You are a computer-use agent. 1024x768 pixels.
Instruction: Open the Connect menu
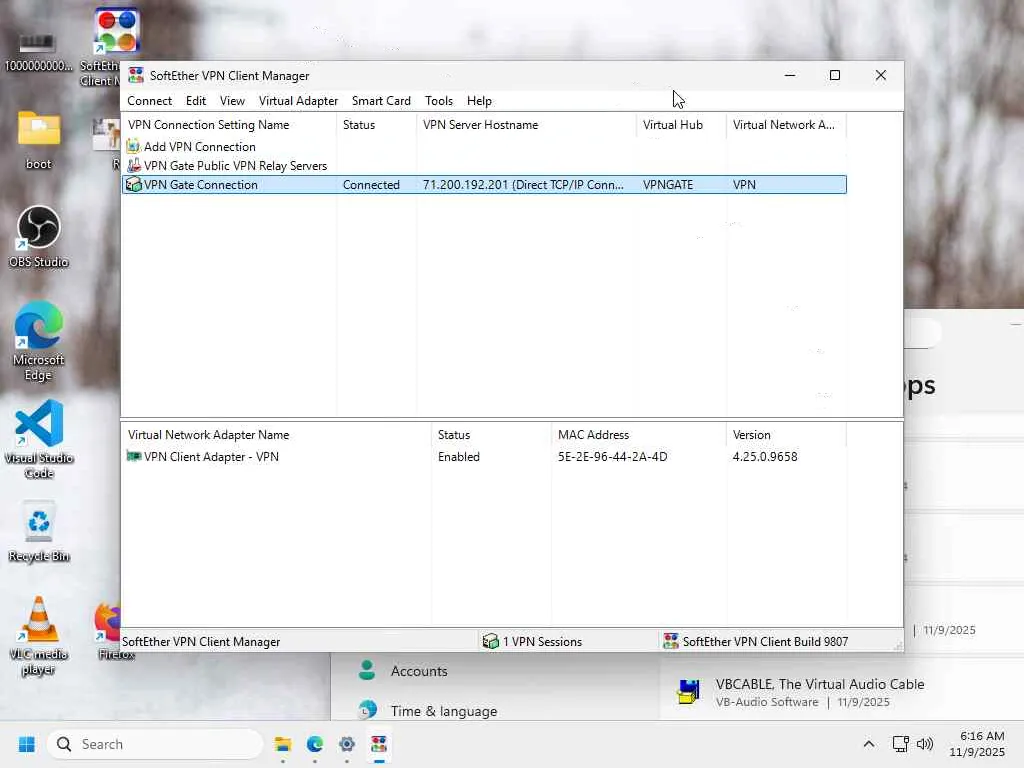pos(150,101)
